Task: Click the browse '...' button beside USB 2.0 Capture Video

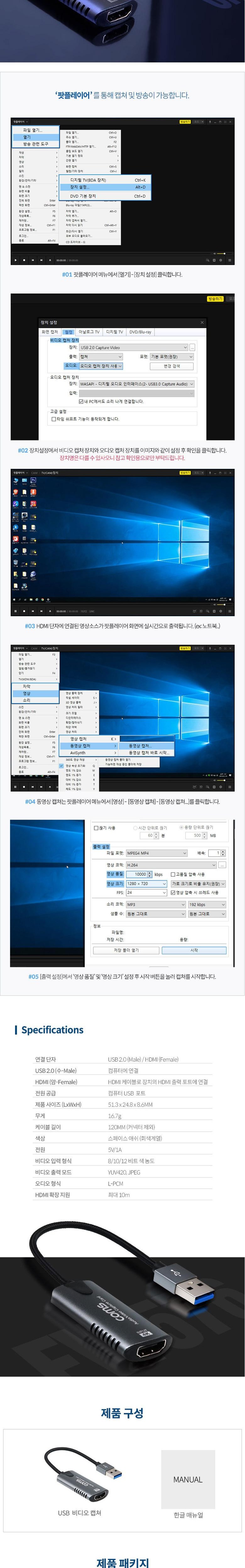Action: pos(193,348)
